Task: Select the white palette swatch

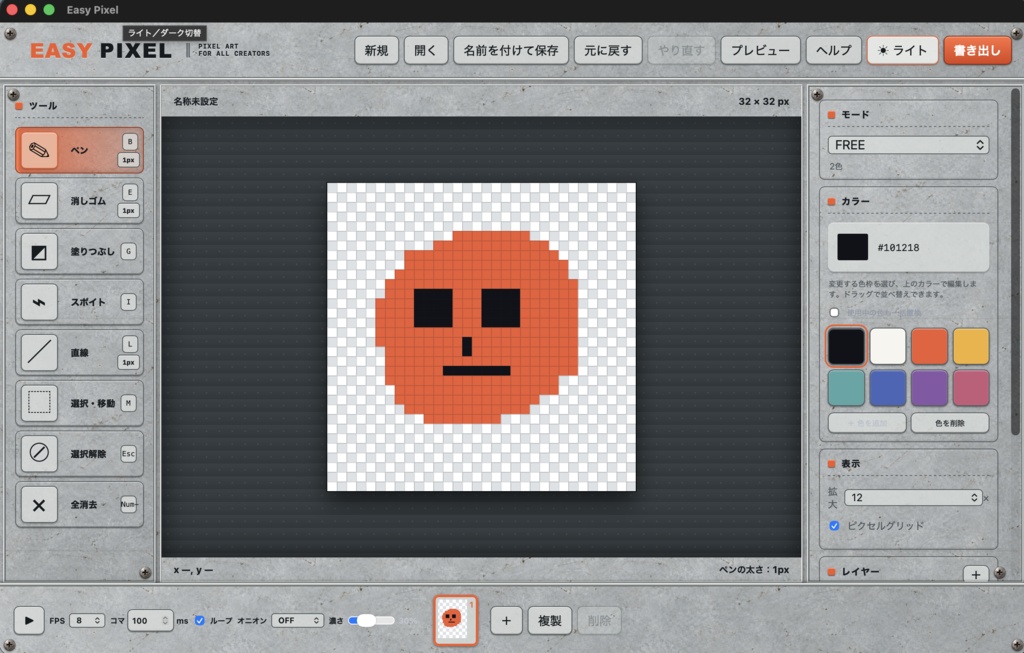Action: pos(888,346)
